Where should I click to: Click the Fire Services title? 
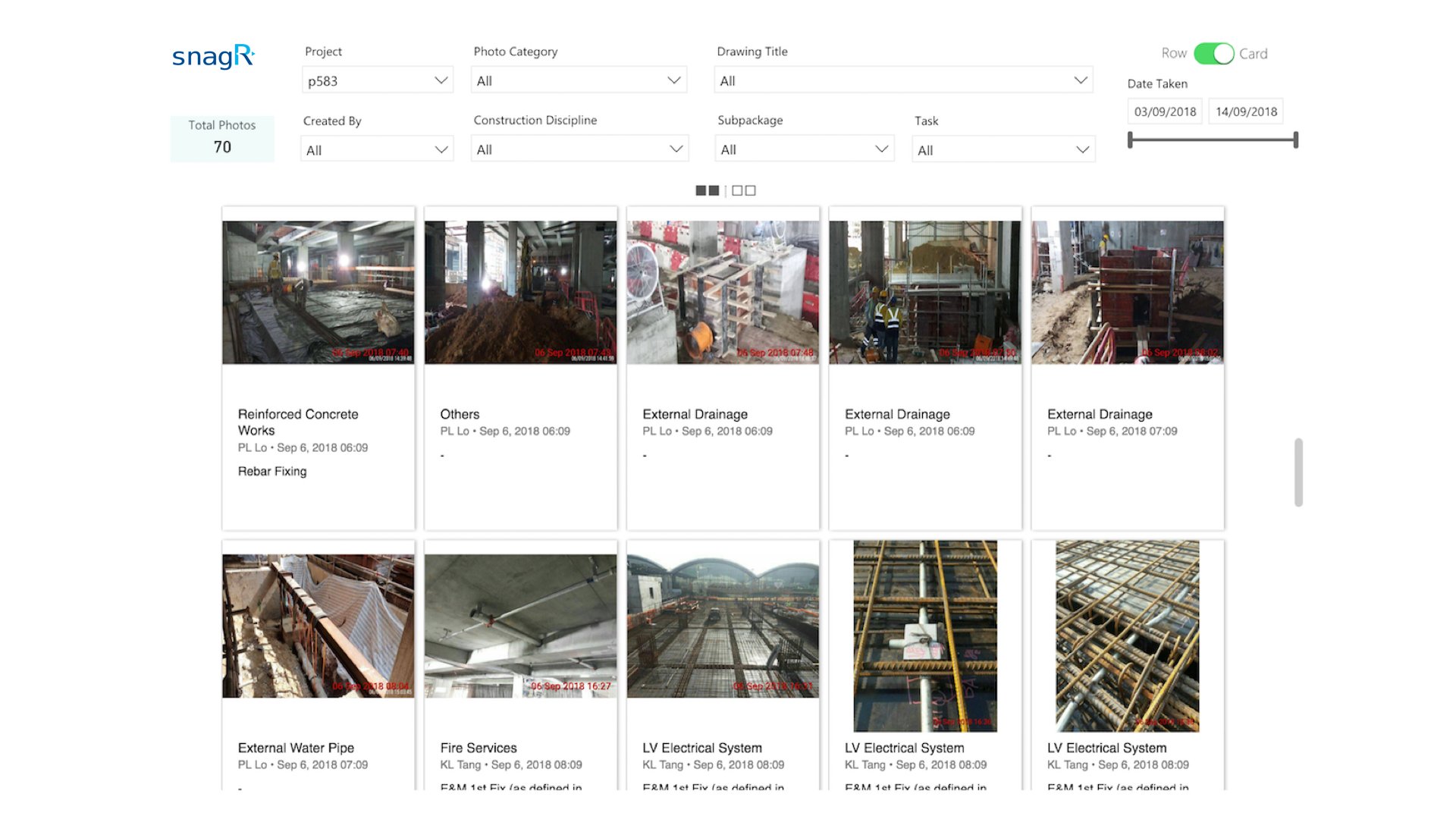tap(479, 748)
